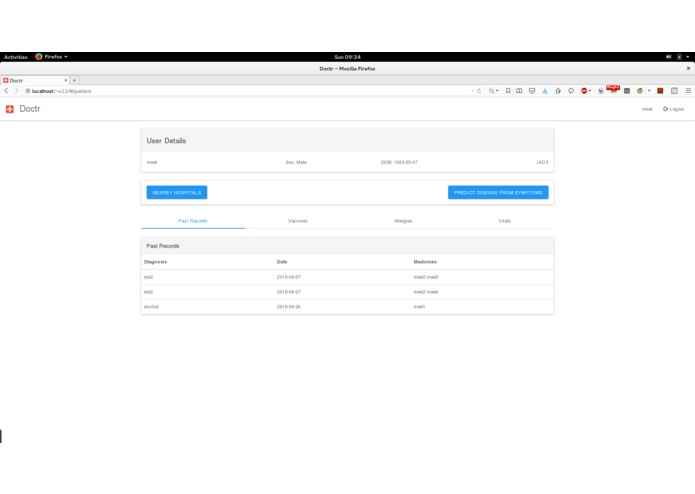Screen dimensions: 695x494
Task: Click the Logout link
Action: click(x=673, y=109)
